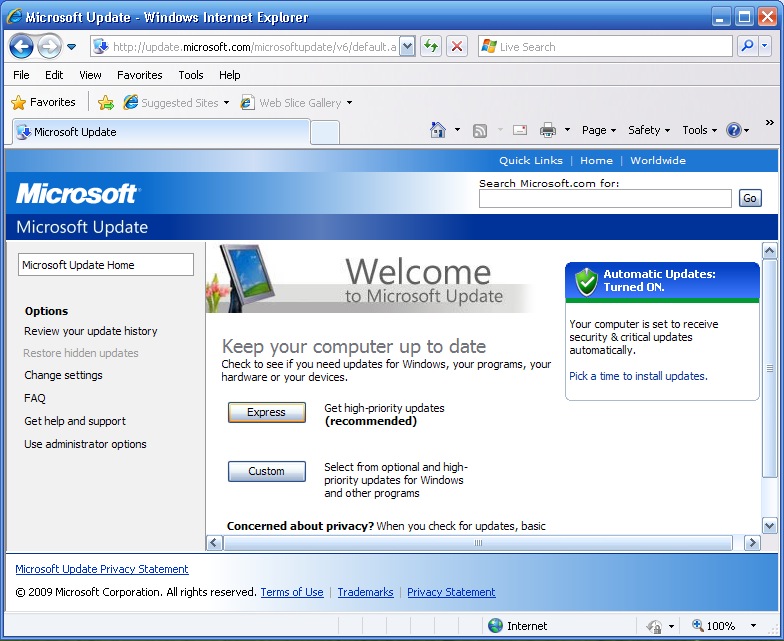Click the empty New Tab button
The width and height of the screenshot is (784, 641).
[x=325, y=133]
